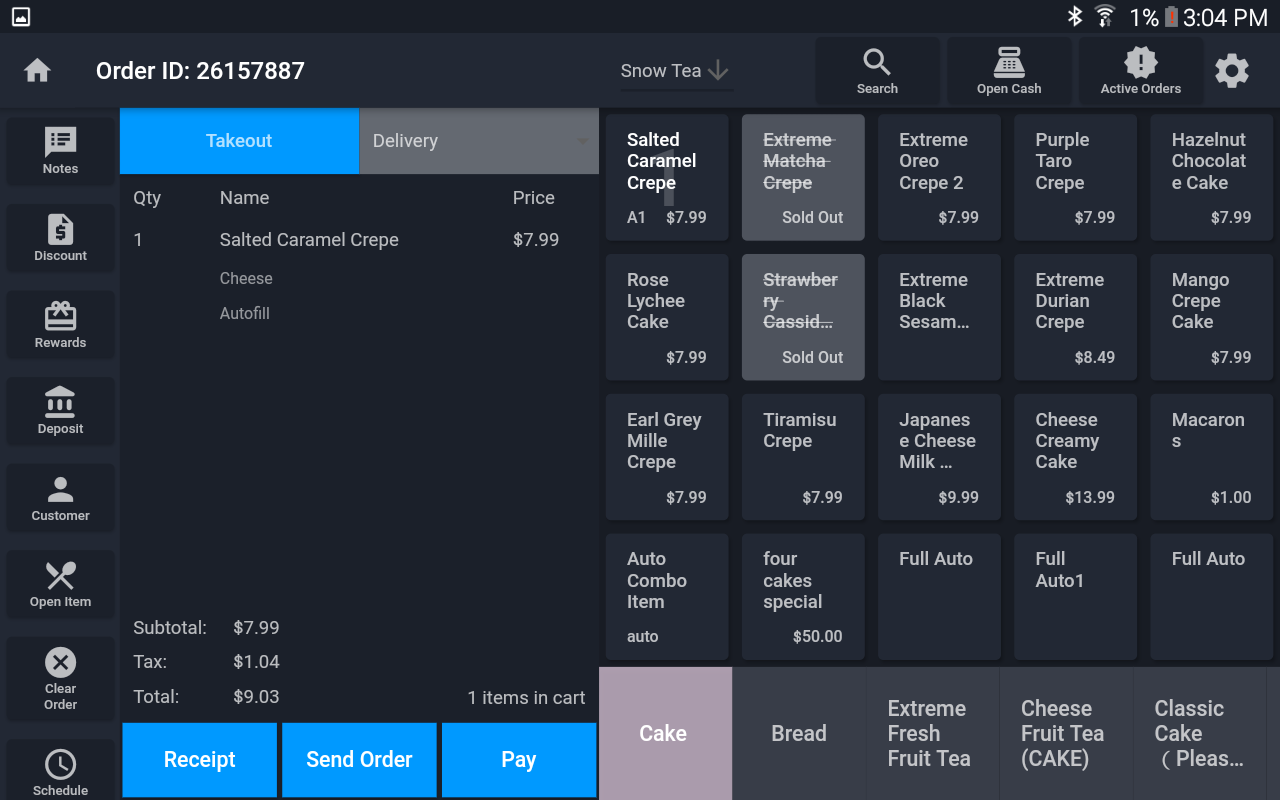Add Hazelnut Chocolate Cake
Viewport: 1280px width, 800px height.
(1212, 178)
